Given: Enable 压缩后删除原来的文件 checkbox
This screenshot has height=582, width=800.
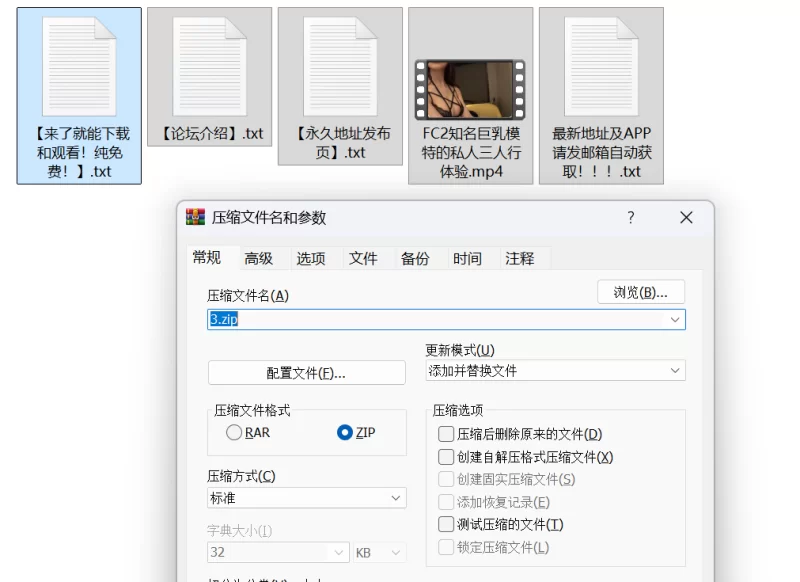Looking at the screenshot, I should pos(446,434).
